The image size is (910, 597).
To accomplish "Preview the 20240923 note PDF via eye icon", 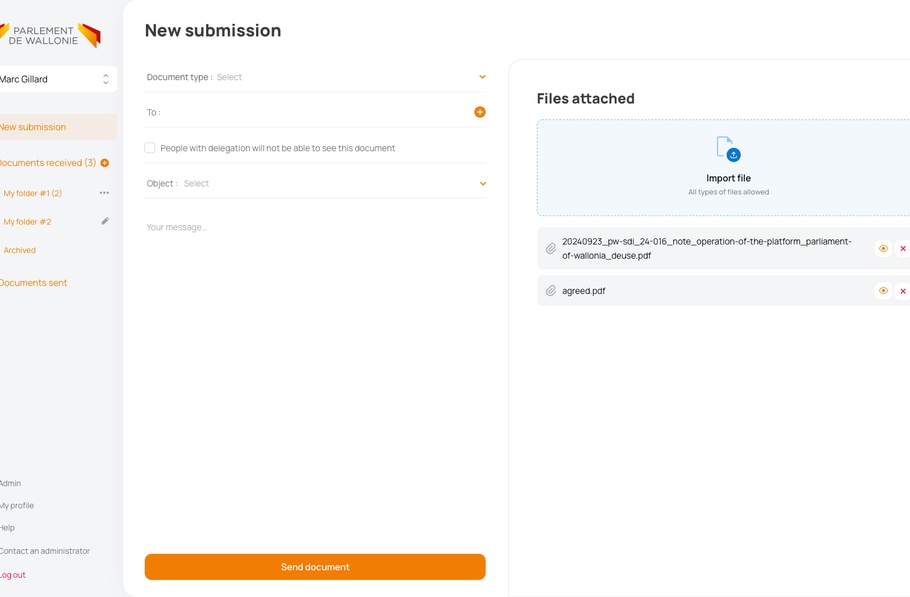I will click(x=883, y=249).
